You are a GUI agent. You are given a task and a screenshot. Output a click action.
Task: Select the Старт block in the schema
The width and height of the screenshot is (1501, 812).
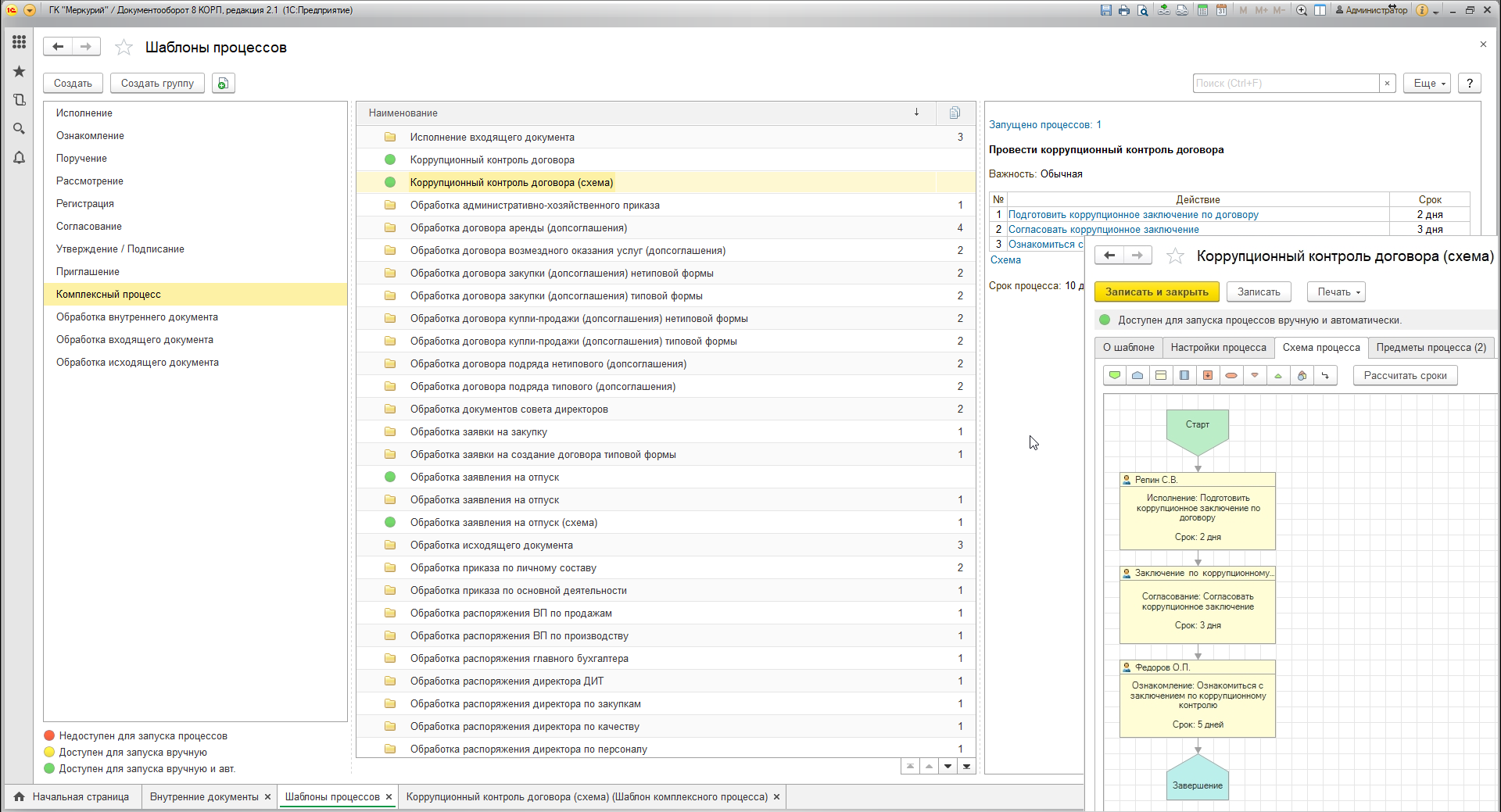pyautogui.click(x=1197, y=432)
